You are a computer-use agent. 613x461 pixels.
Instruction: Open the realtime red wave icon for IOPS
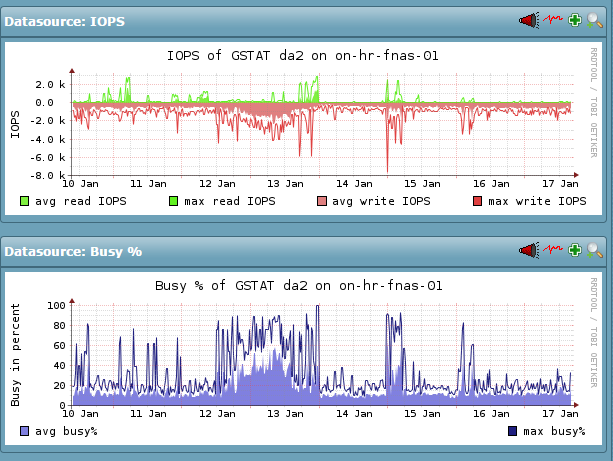click(x=552, y=19)
